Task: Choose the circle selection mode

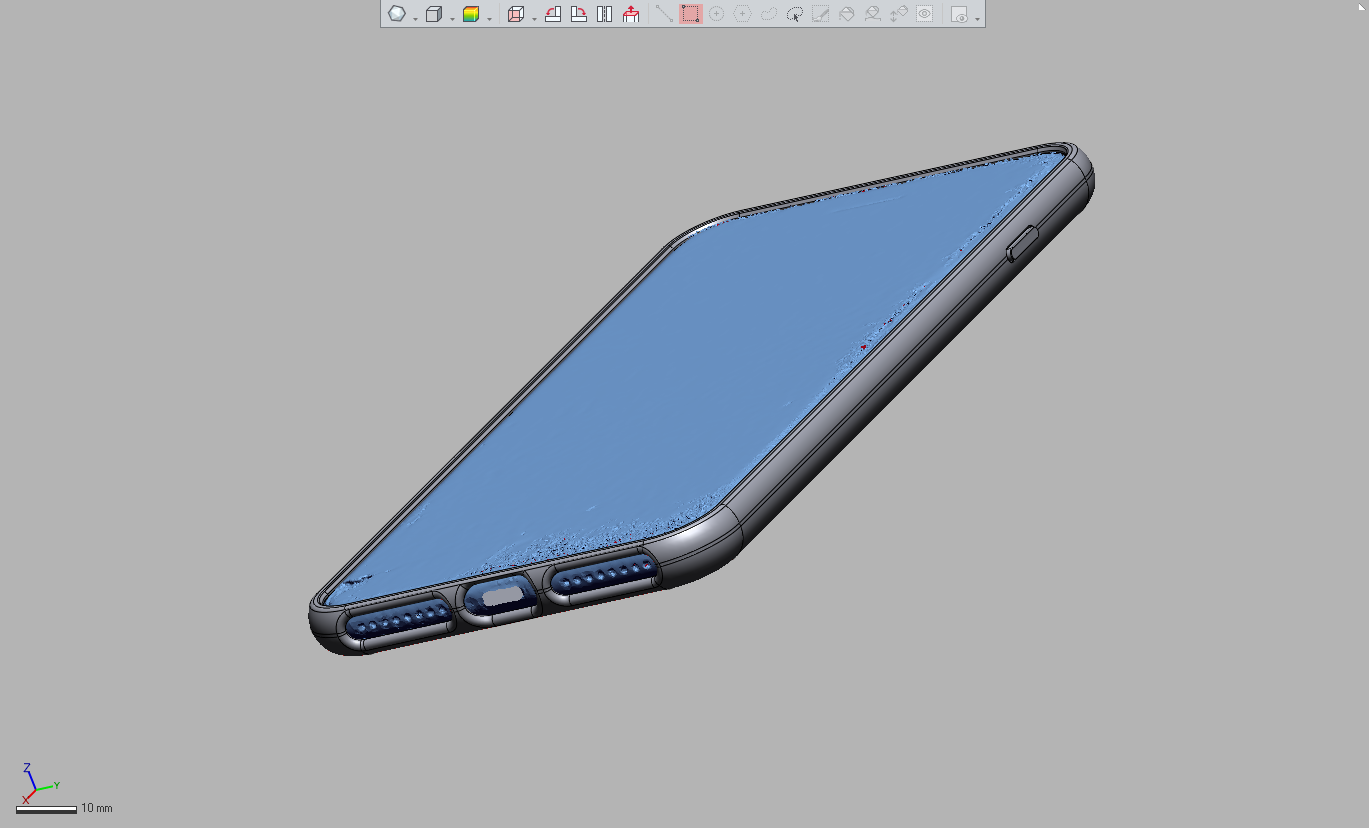Action: [716, 14]
